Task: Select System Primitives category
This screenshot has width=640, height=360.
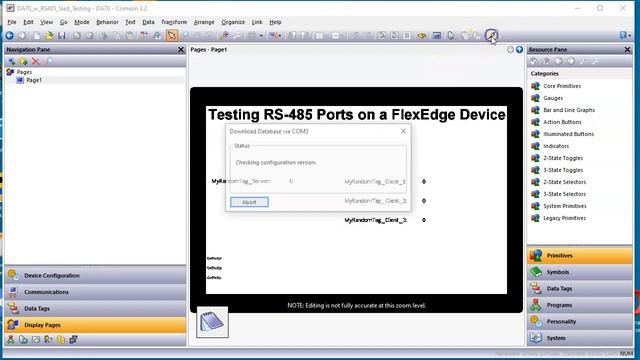Action: (564, 206)
